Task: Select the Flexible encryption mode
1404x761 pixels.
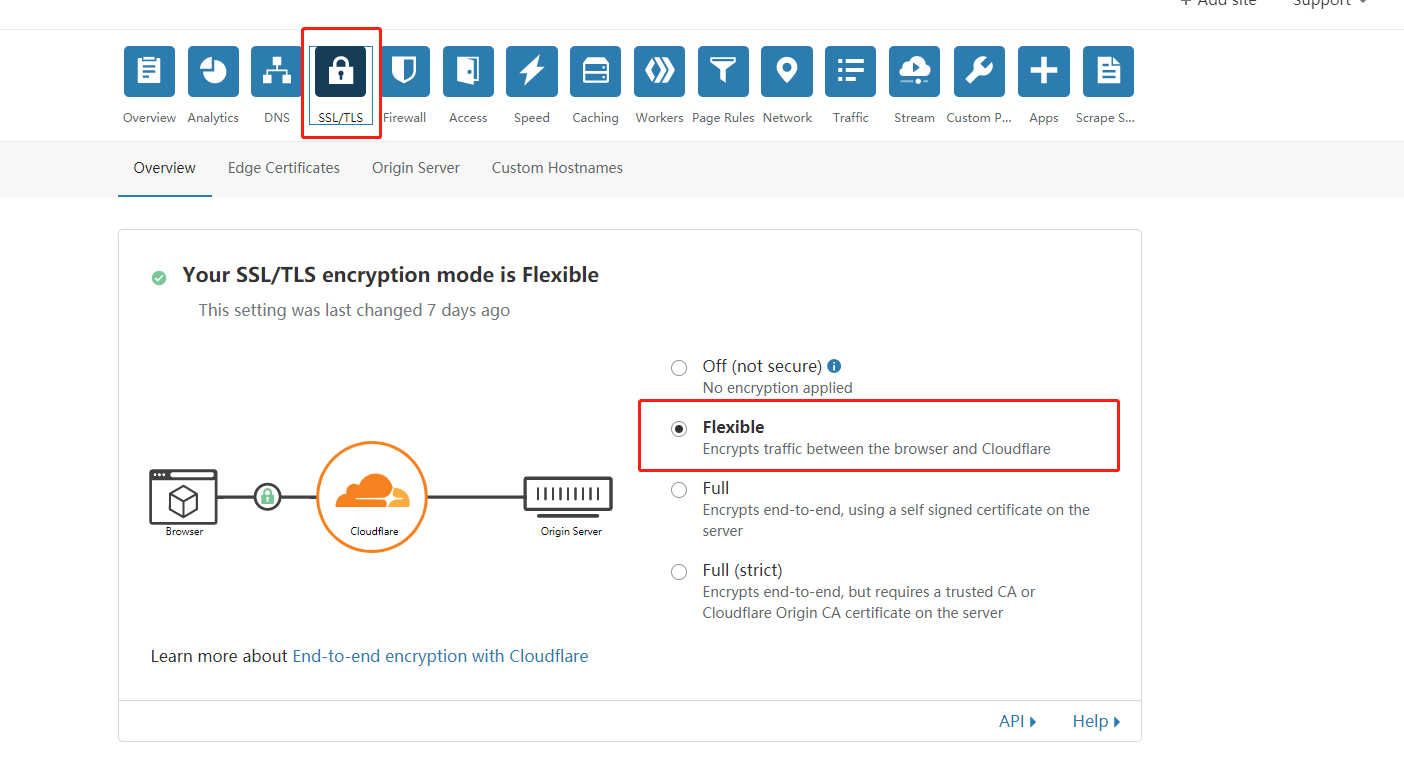Action: 679,428
